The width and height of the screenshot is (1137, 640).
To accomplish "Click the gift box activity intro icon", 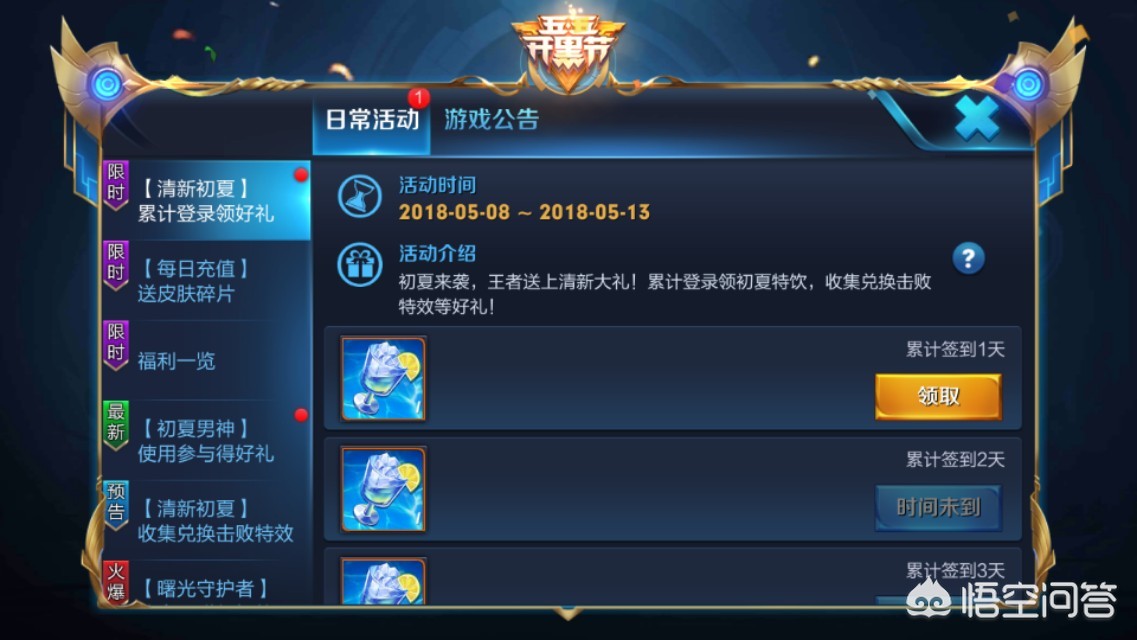I will pyautogui.click(x=359, y=265).
